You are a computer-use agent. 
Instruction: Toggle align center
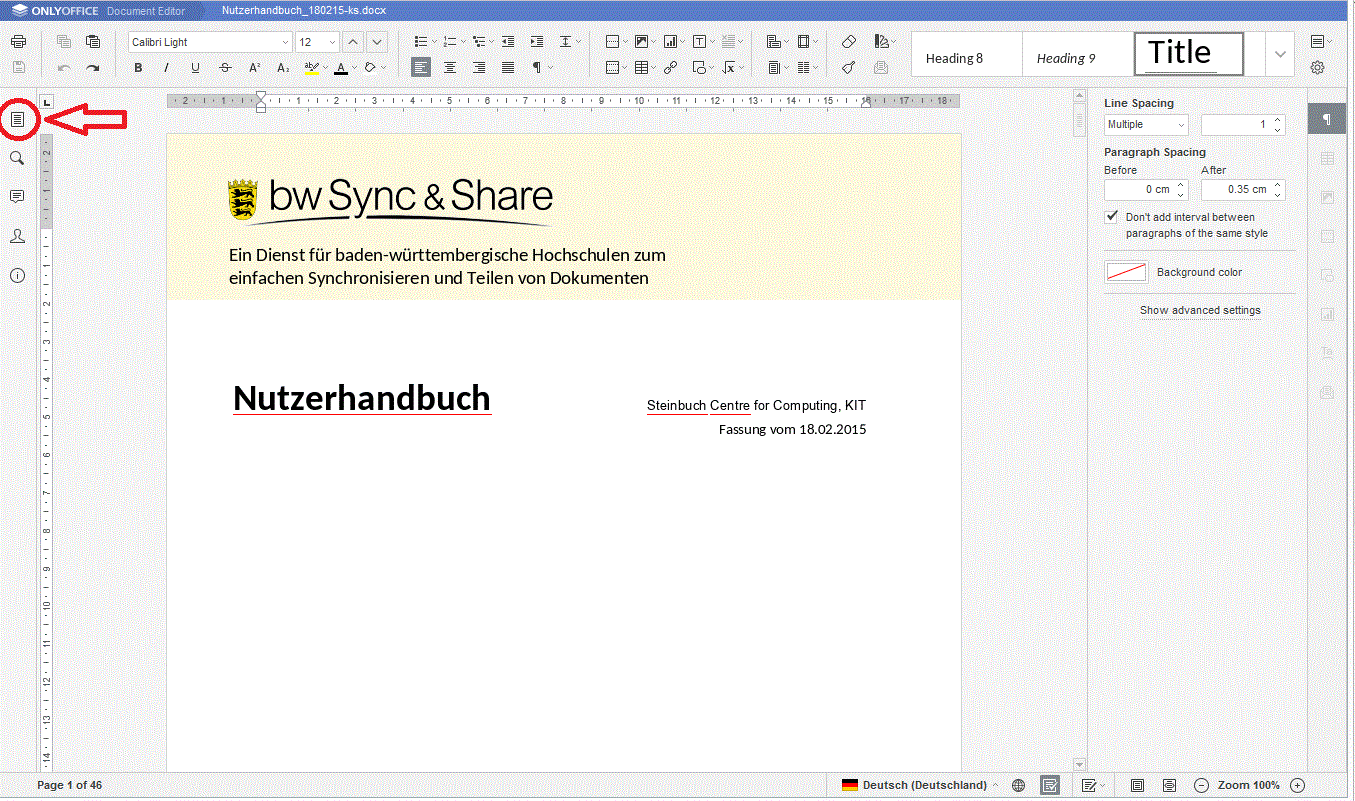click(x=450, y=68)
